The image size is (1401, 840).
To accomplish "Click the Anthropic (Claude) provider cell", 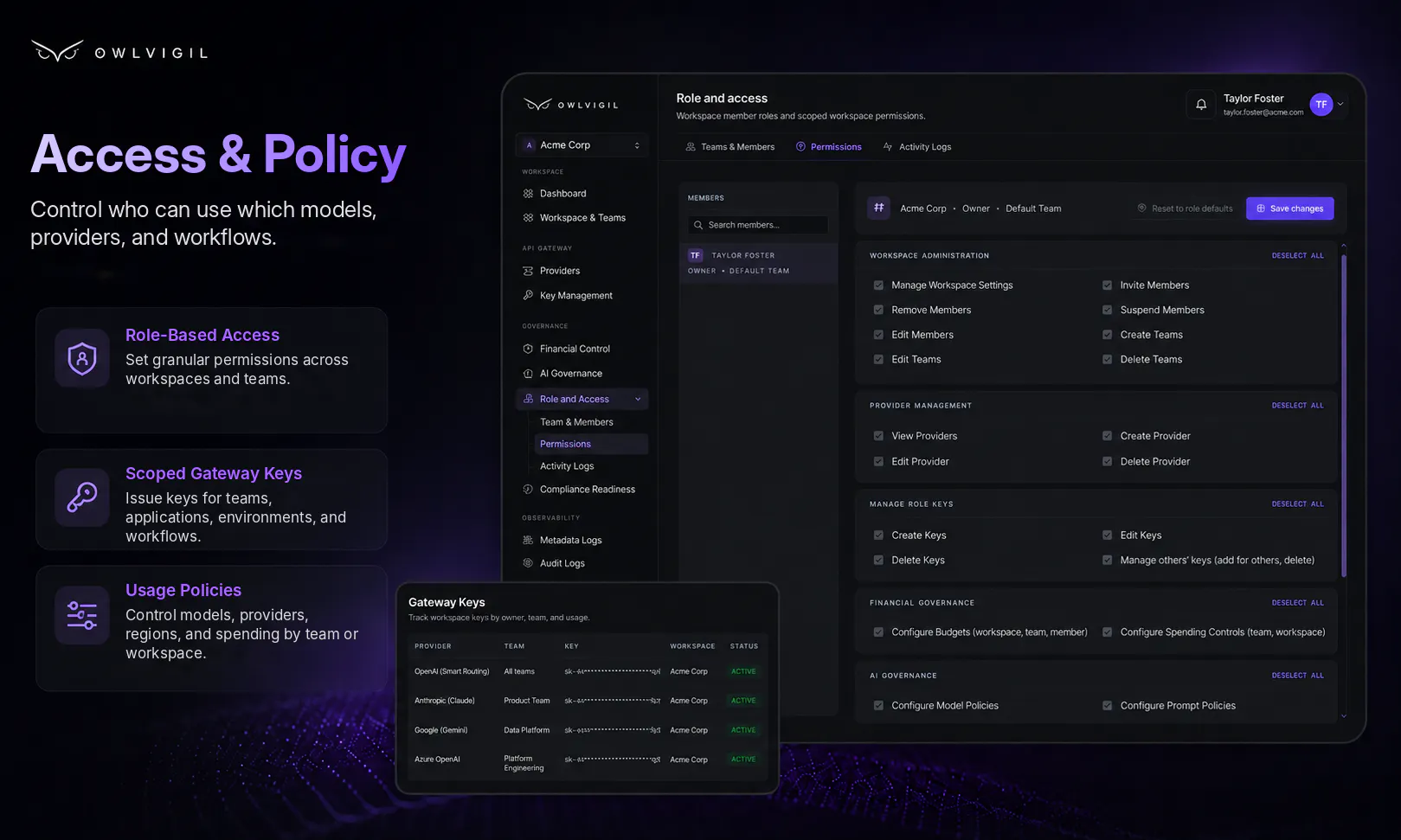I will point(445,701).
